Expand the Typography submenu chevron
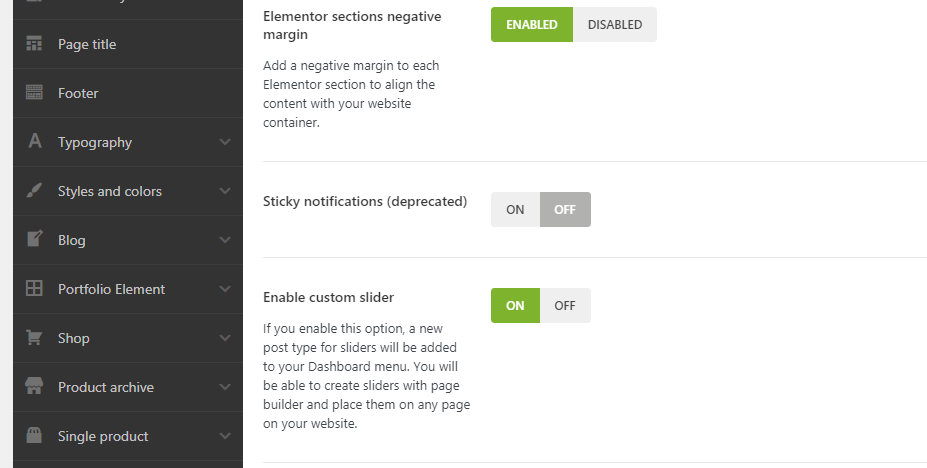Screen dimensions: 927x468 (225, 142)
